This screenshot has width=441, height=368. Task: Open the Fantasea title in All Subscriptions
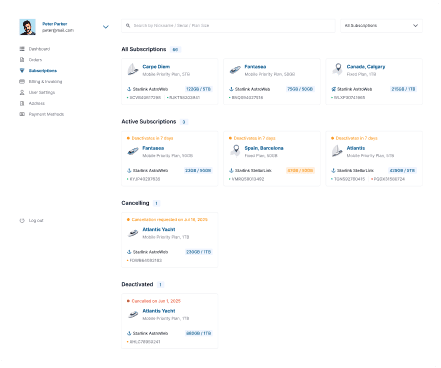(x=255, y=67)
